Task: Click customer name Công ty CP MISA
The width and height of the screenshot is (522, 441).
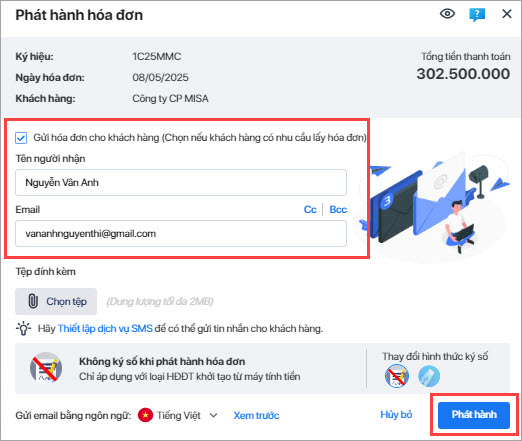Action: 170,98
